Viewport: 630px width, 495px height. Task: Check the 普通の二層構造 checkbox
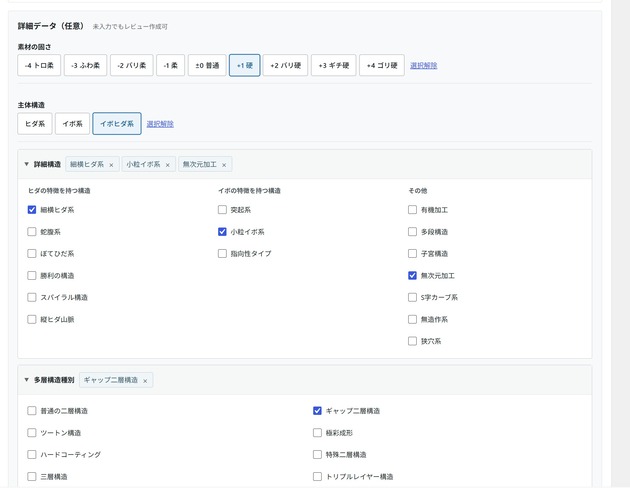pyautogui.click(x=32, y=411)
